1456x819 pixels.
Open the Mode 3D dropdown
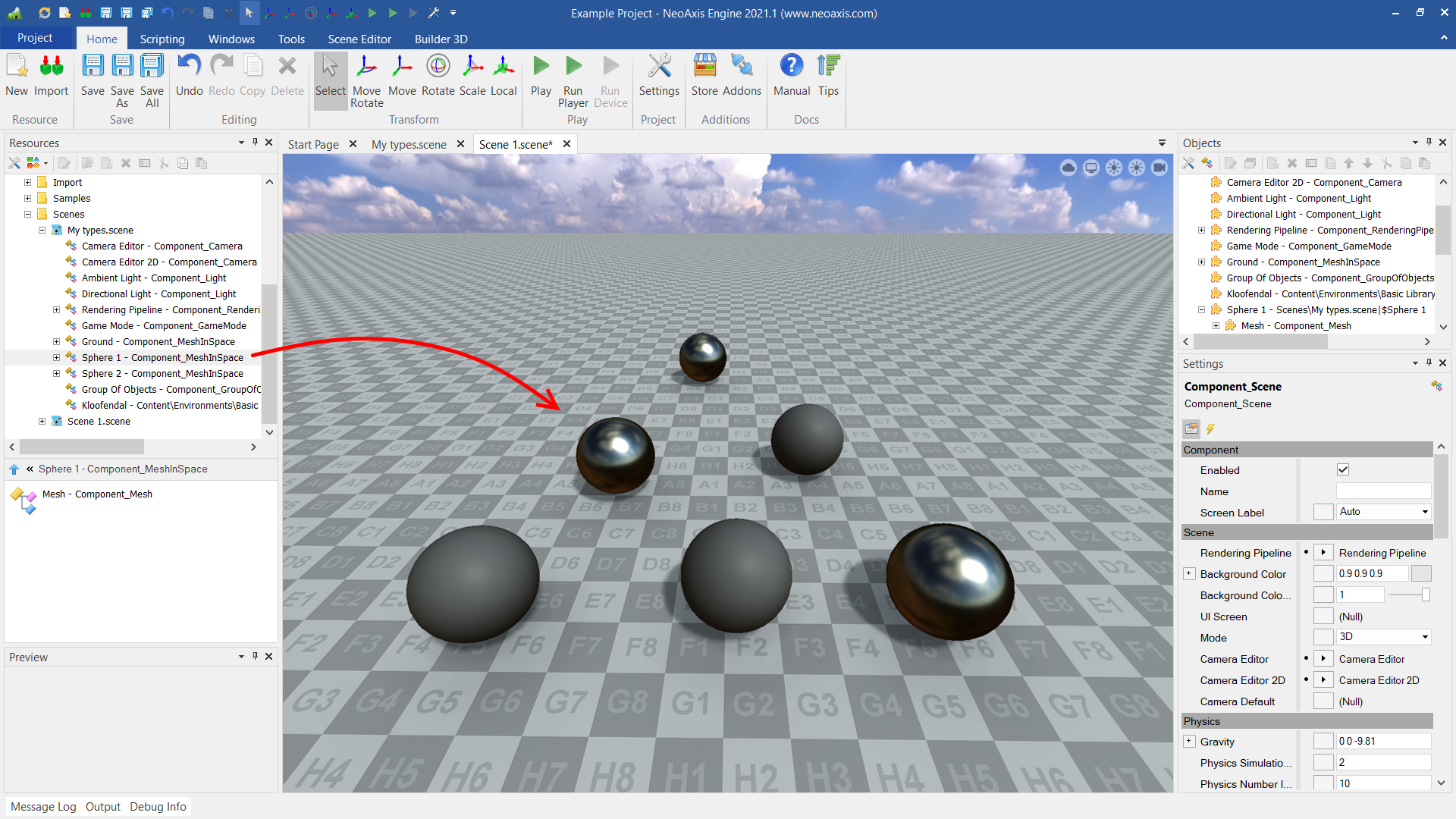pos(1382,637)
